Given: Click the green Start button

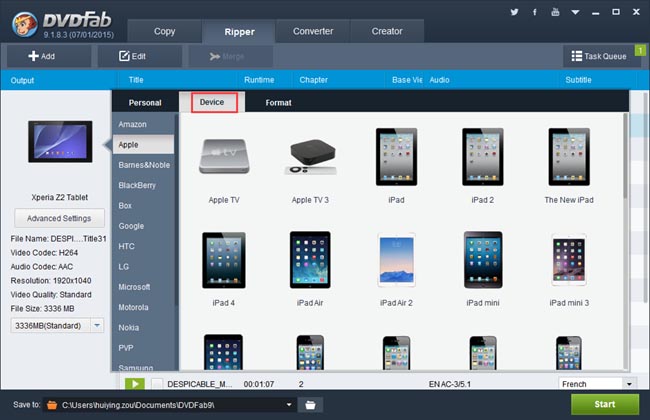Looking at the screenshot, I should coord(605,404).
